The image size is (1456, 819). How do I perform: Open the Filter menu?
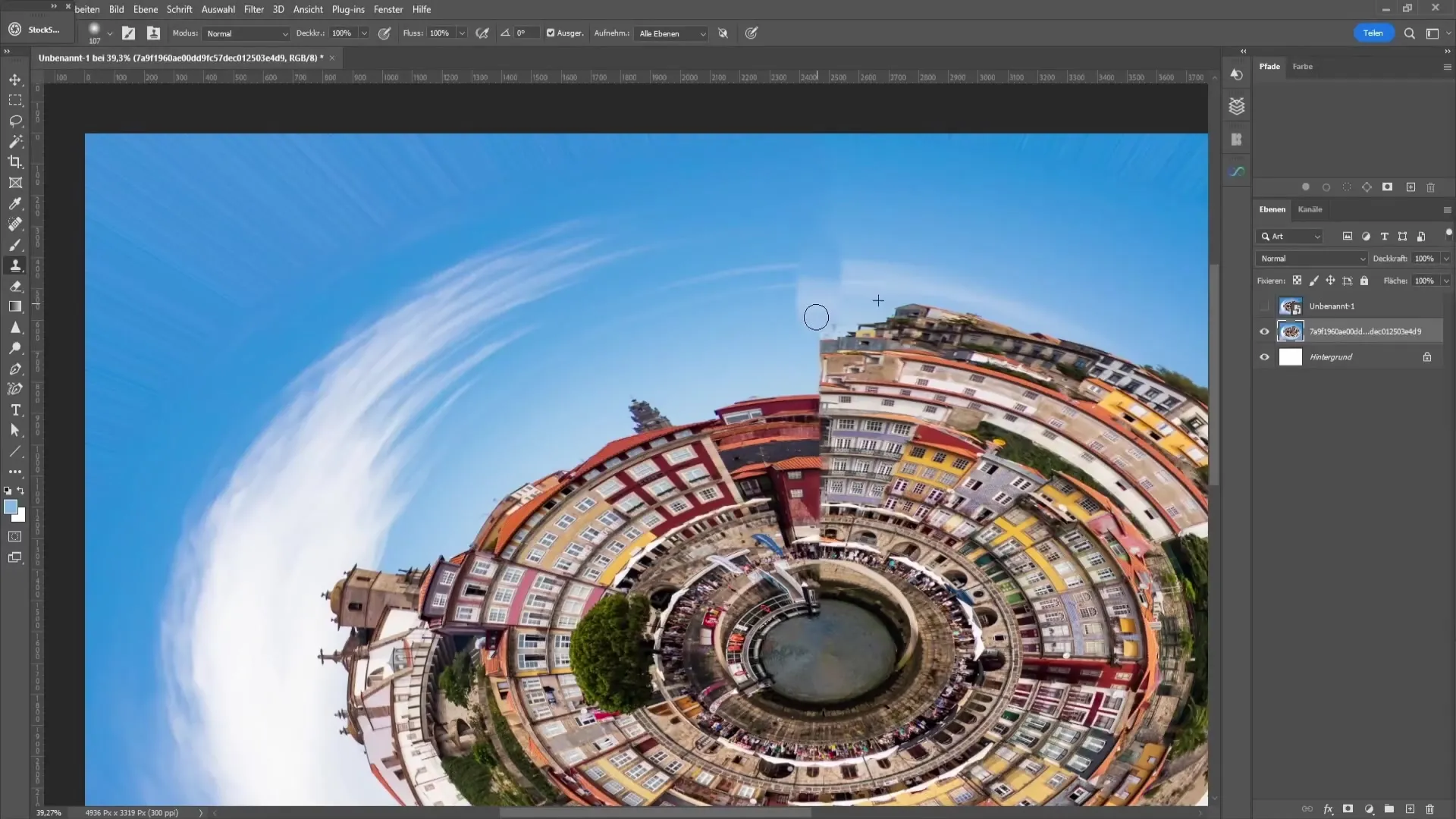pos(254,9)
